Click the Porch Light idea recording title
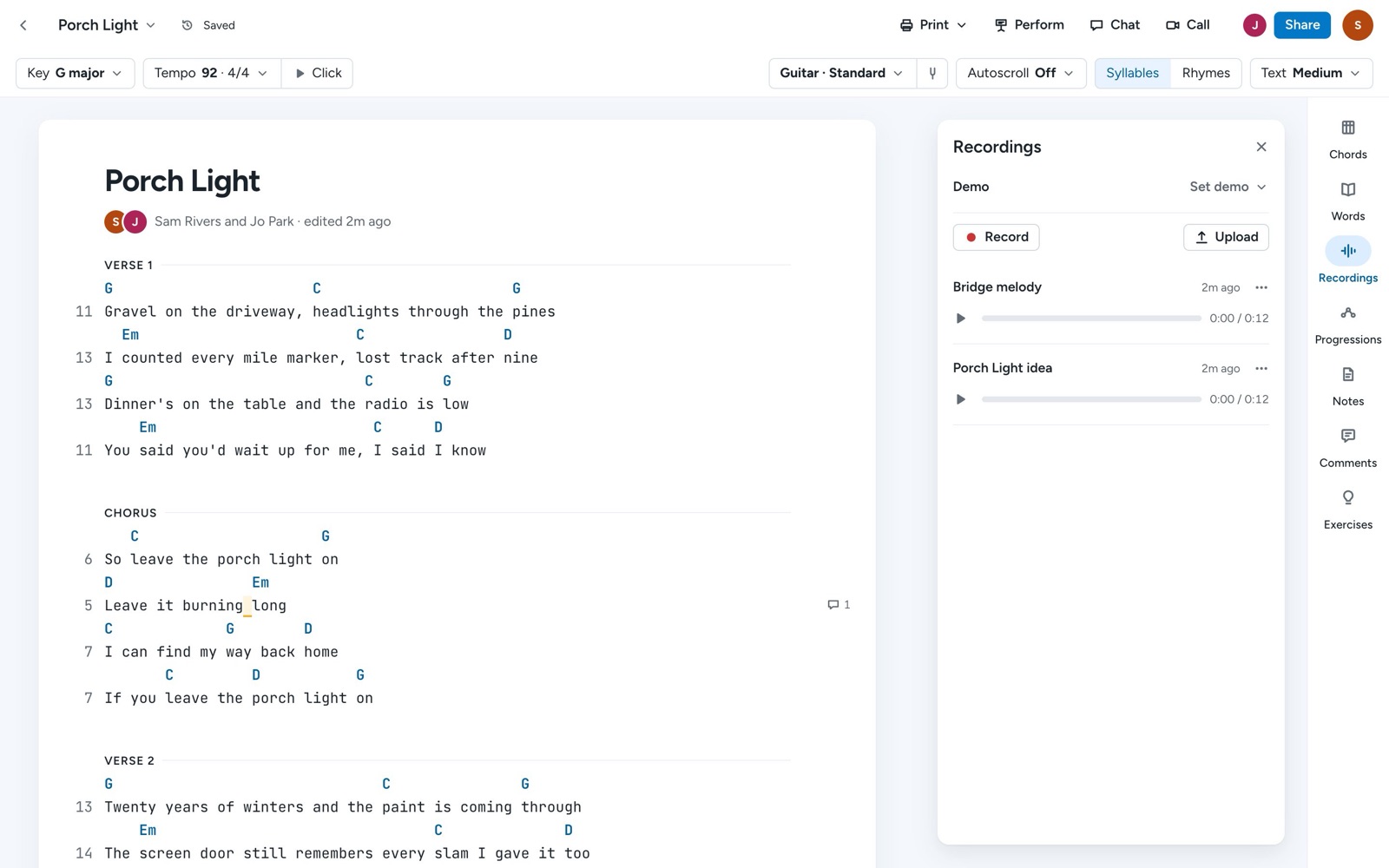The image size is (1389, 868). (x=1002, y=368)
